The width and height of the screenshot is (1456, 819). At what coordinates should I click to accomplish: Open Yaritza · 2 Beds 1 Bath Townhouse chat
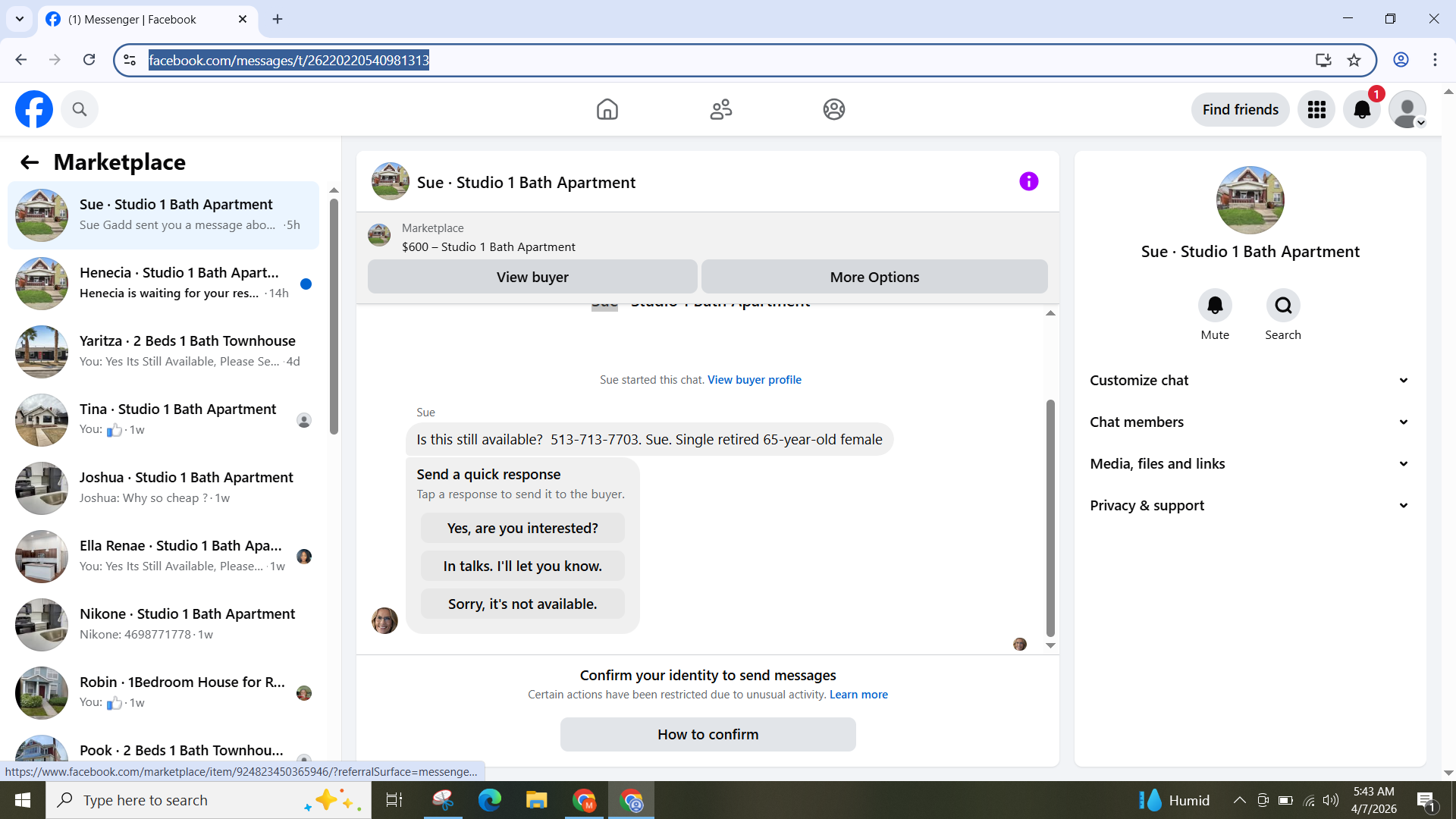[163, 352]
